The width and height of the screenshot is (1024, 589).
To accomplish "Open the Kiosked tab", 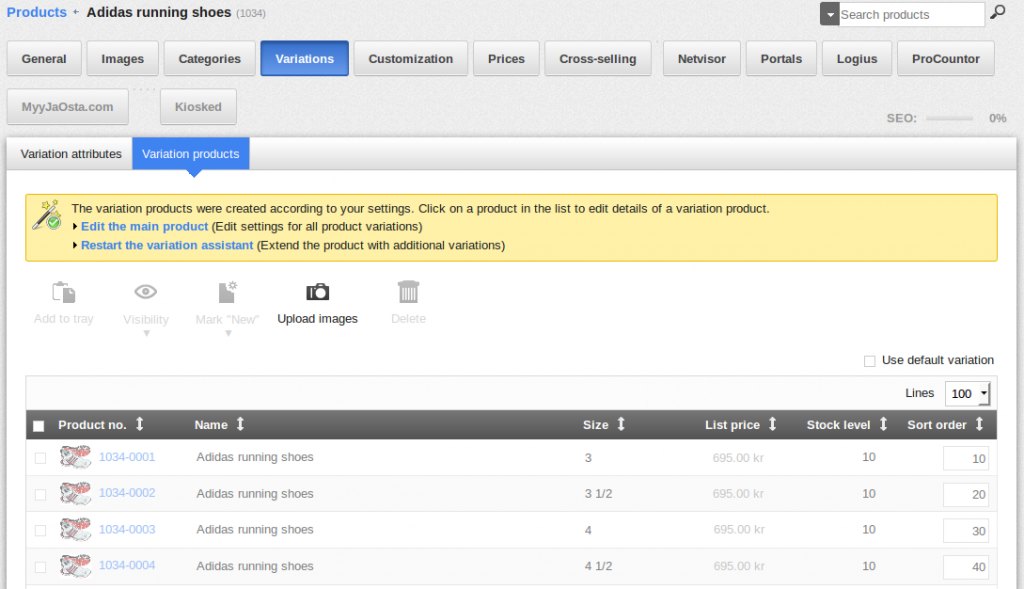I will pyautogui.click(x=198, y=107).
